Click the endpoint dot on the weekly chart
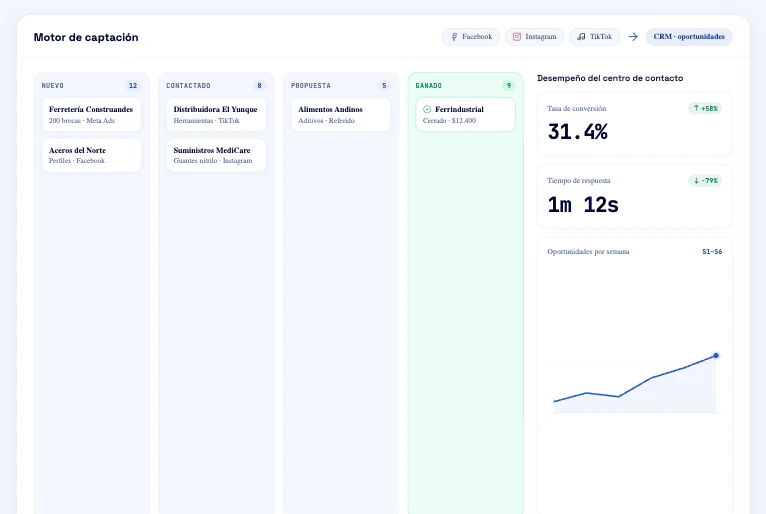Screen dimensions: 766x514 pyautogui.click(x=716, y=356)
